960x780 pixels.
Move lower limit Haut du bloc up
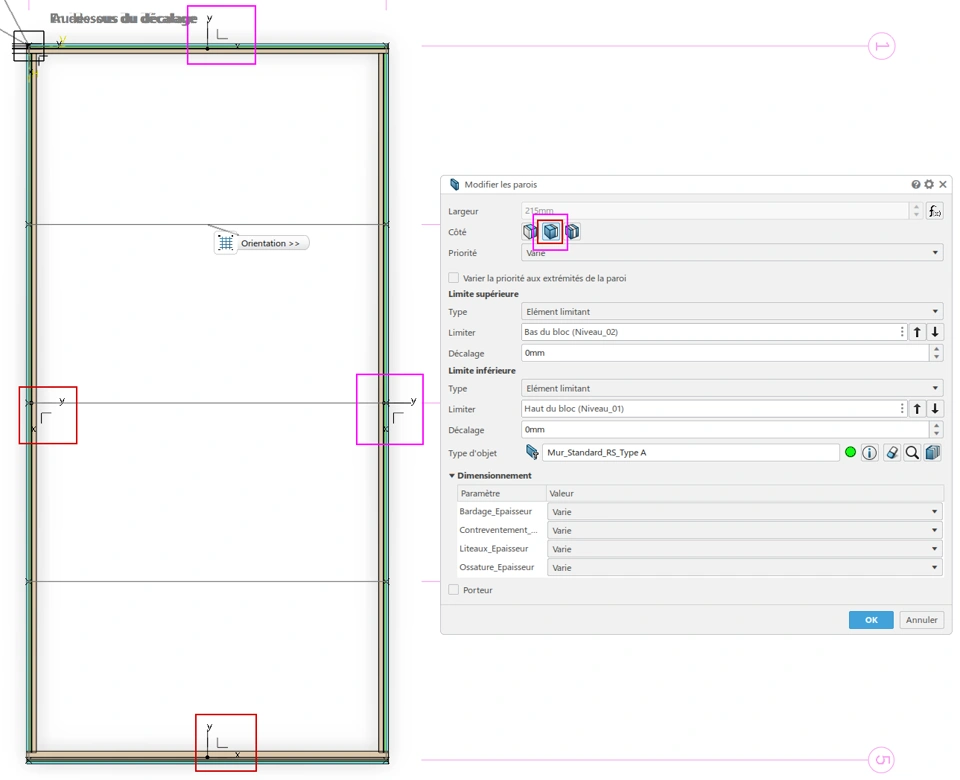point(917,409)
